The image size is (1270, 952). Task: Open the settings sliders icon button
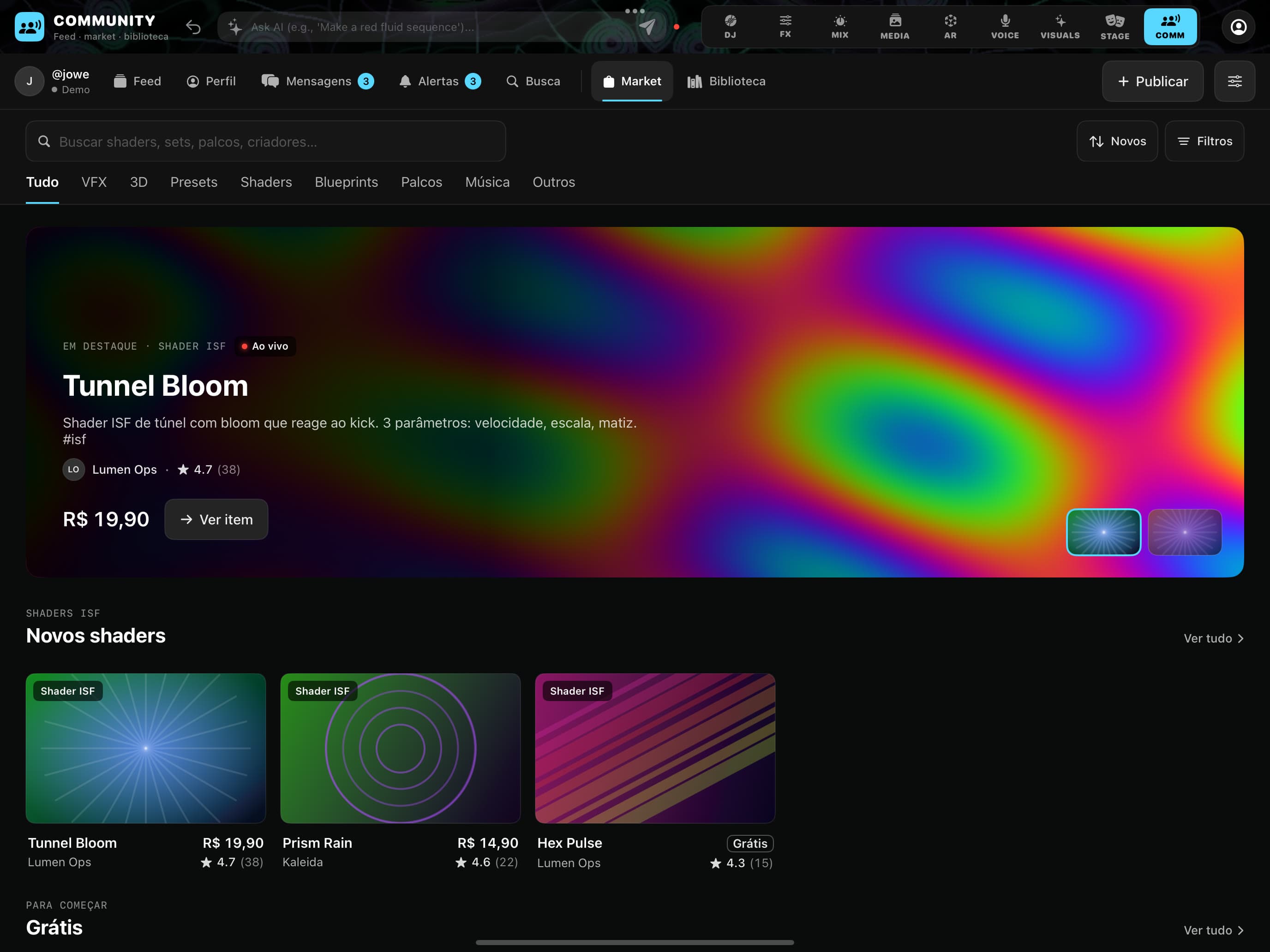(x=1234, y=81)
